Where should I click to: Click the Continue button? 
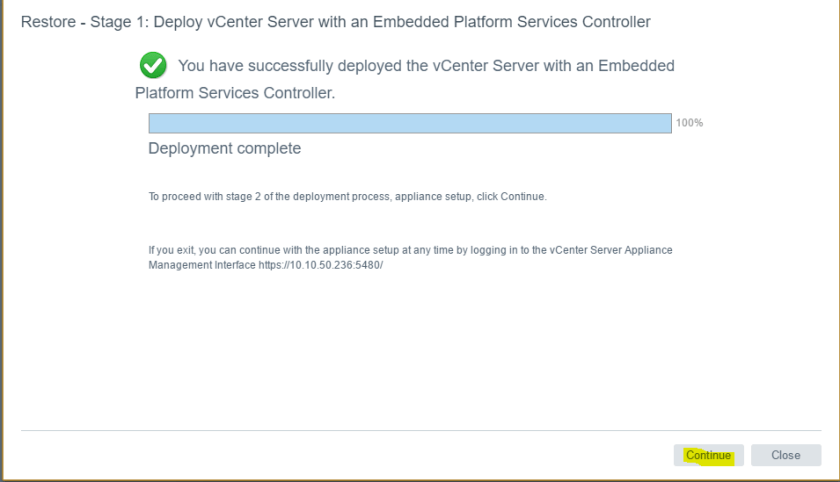[708, 455]
